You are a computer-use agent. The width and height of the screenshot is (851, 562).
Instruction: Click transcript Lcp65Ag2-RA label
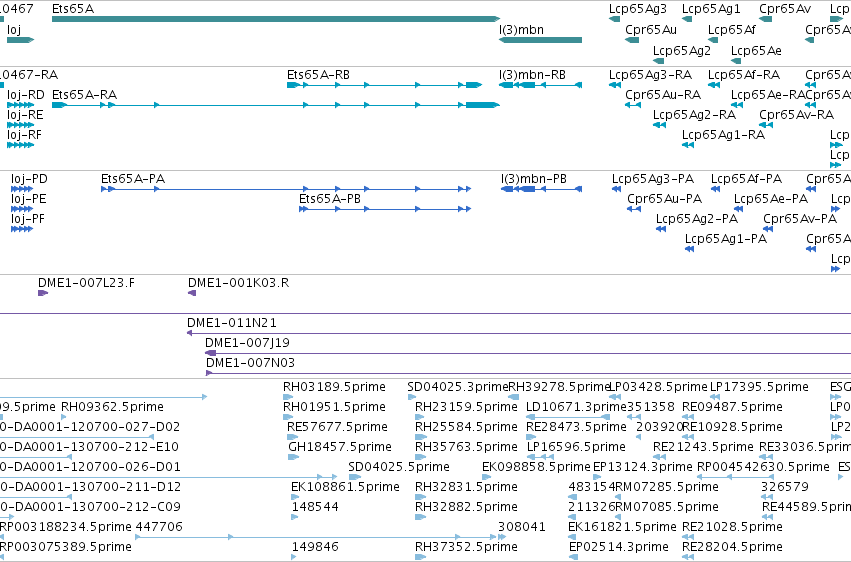point(694,114)
